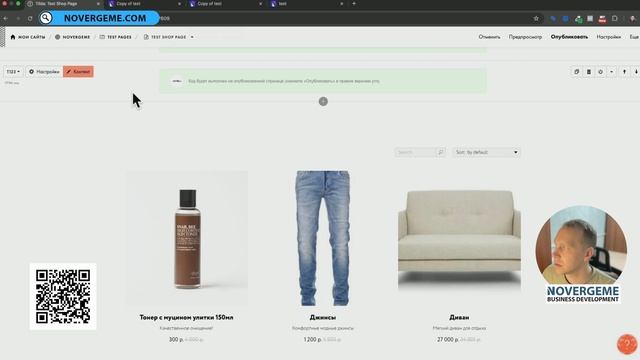Move the block up with arrow icon

[624, 72]
